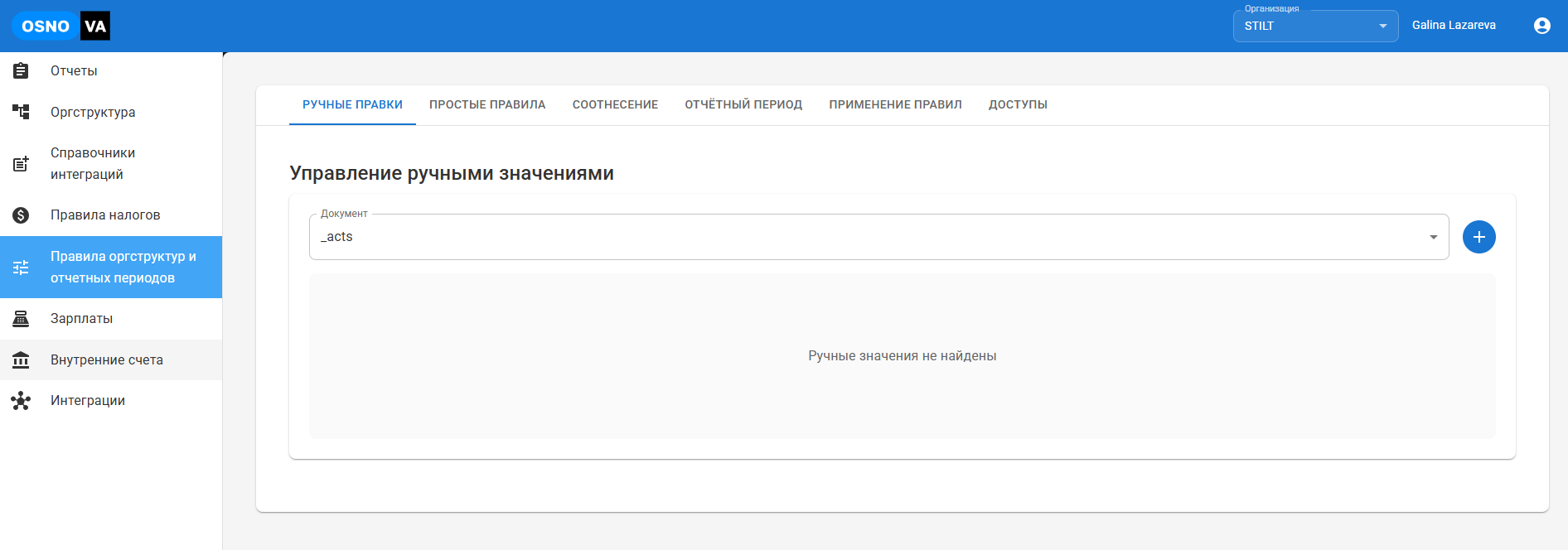Open the Организация STILT dropdown
Screen dimensions: 1568x550
(x=1315, y=26)
